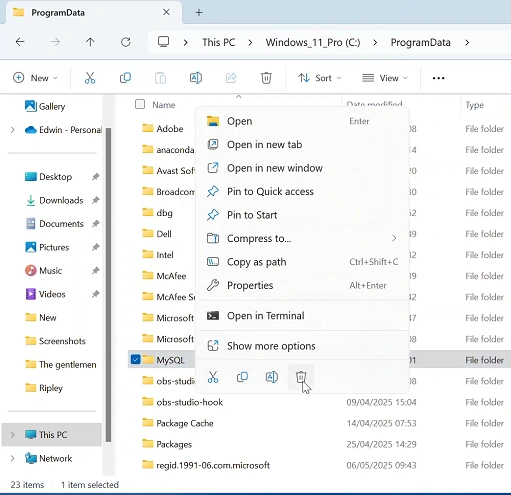Click the chevron after ProgramData in address bar
This screenshot has width=511, height=495.
coord(467,42)
